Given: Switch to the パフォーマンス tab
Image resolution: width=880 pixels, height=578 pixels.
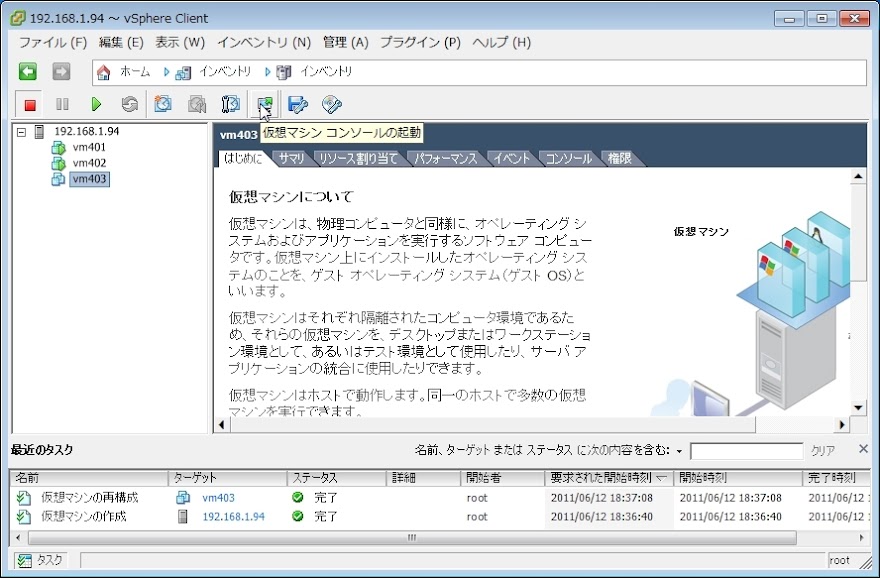Looking at the screenshot, I should click(x=446, y=159).
